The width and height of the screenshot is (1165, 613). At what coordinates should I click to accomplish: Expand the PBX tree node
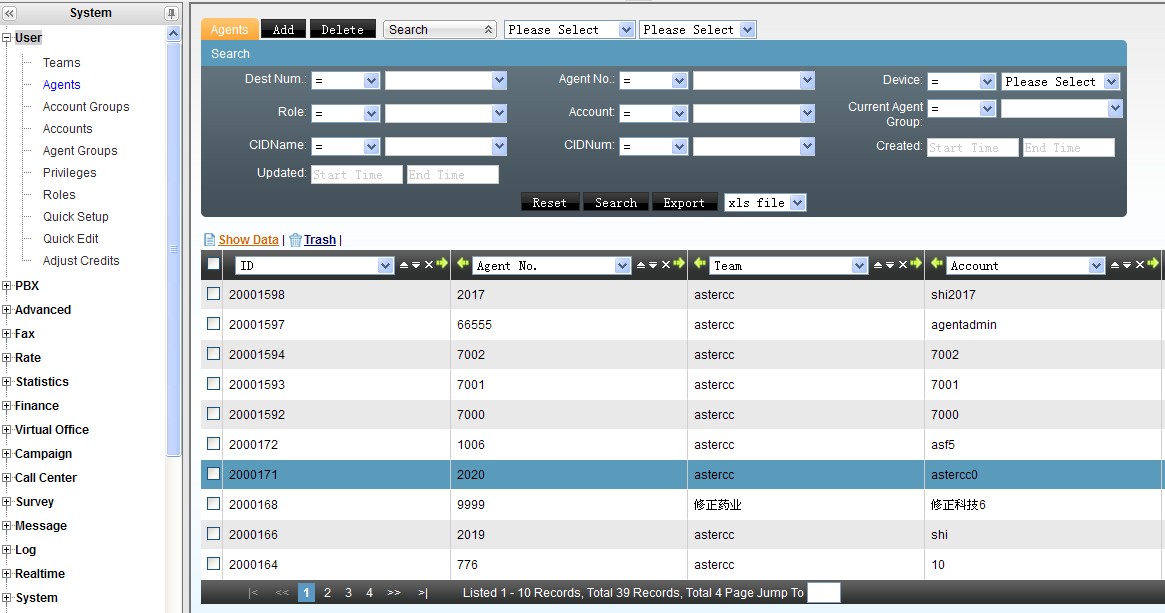[7, 286]
